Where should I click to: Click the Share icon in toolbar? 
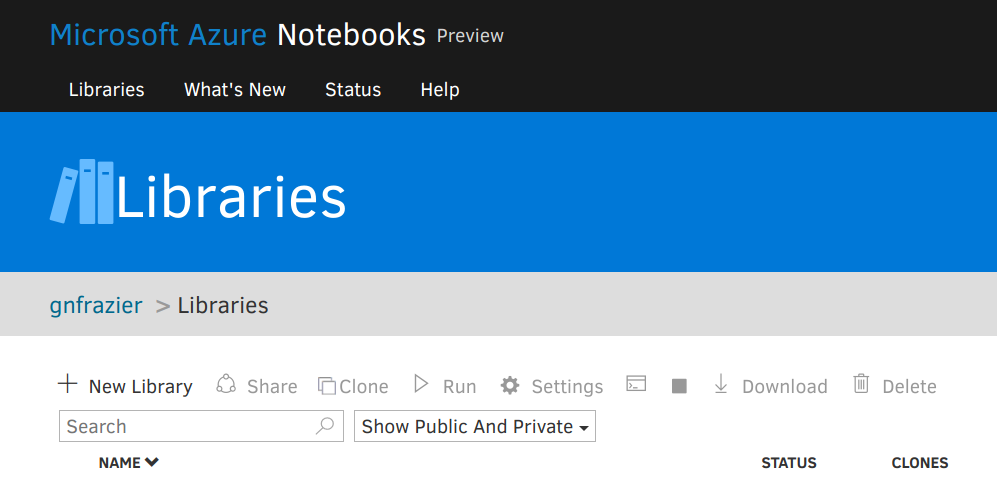[226, 384]
